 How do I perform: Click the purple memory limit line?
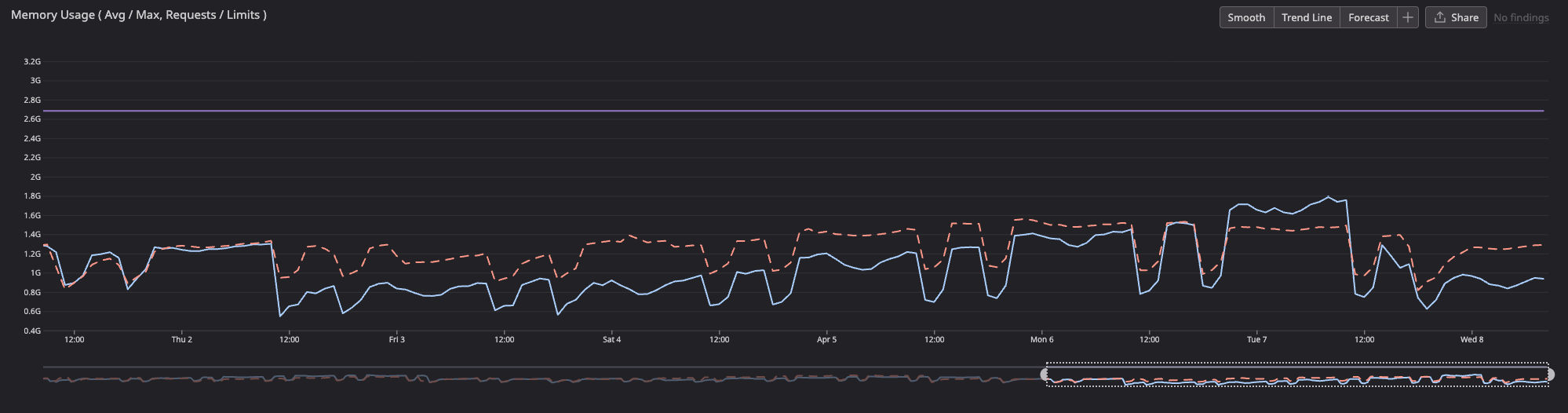793,111
